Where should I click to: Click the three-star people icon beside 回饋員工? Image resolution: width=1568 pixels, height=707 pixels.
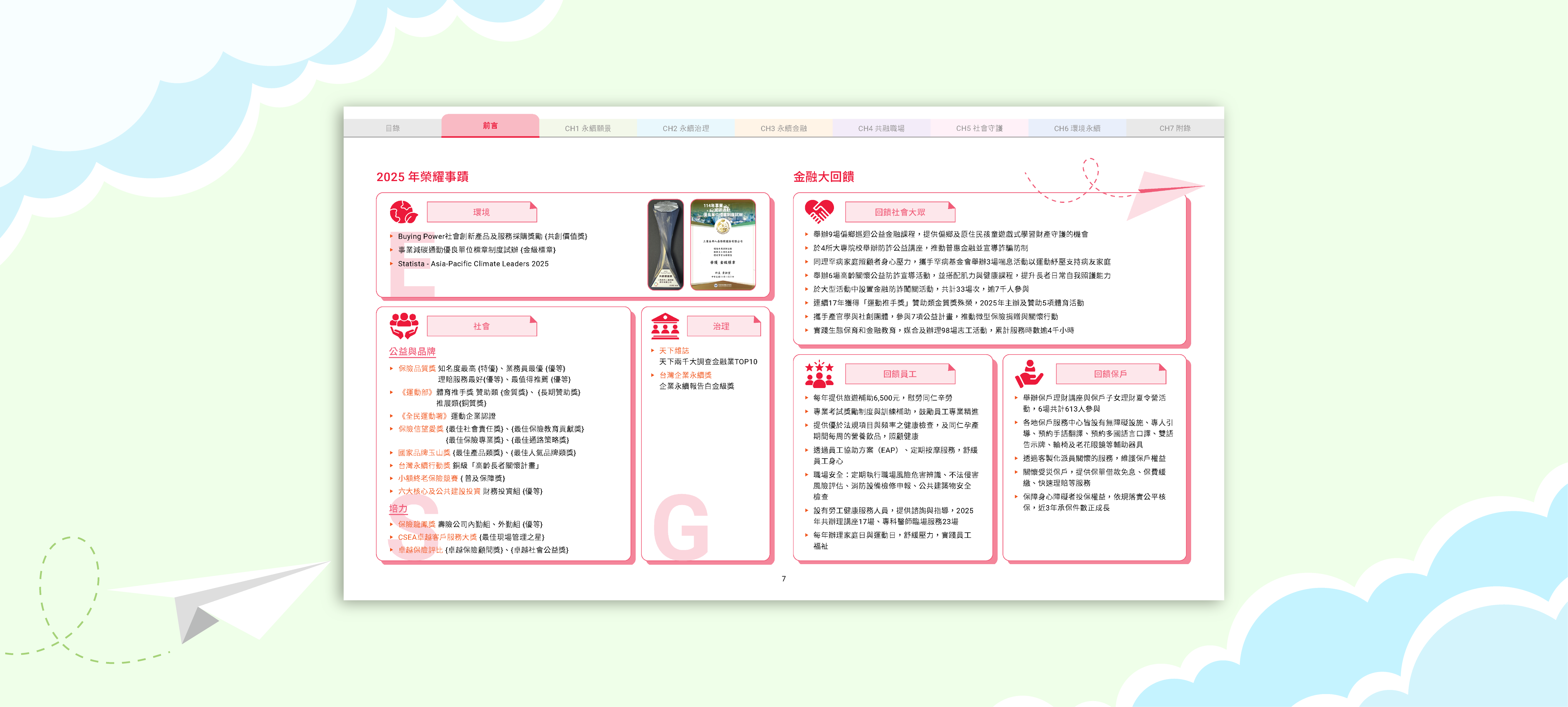click(819, 374)
